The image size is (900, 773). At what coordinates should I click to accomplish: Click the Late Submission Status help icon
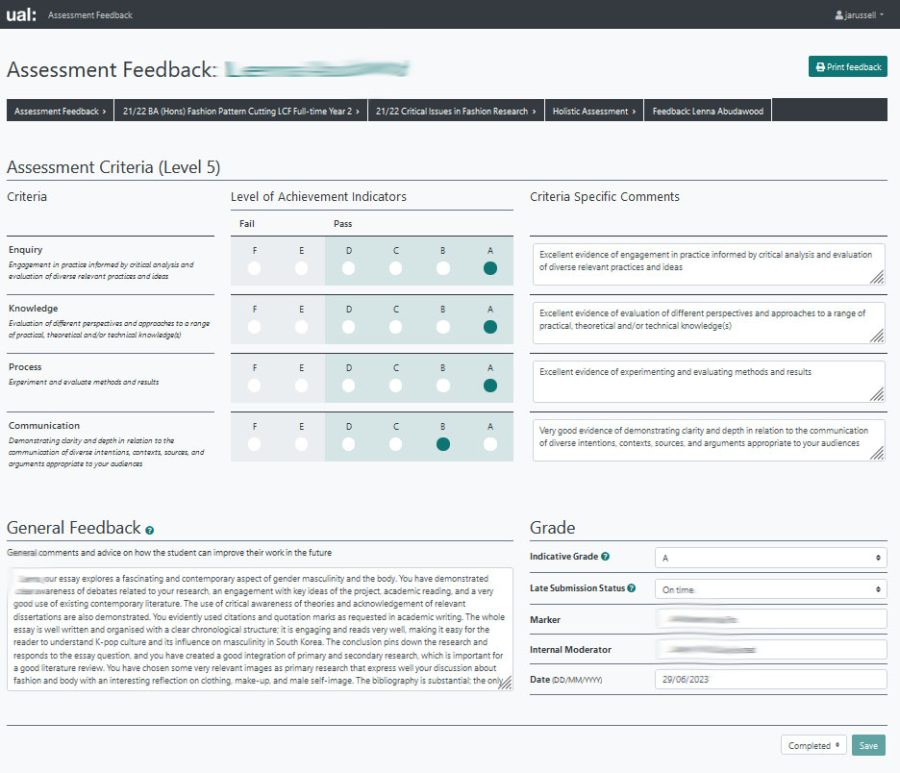pos(630,589)
